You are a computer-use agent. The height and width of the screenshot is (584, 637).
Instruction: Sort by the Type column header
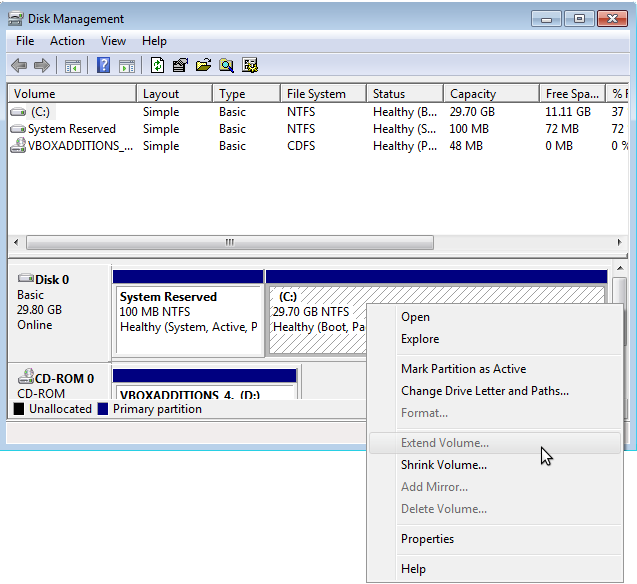pos(246,94)
